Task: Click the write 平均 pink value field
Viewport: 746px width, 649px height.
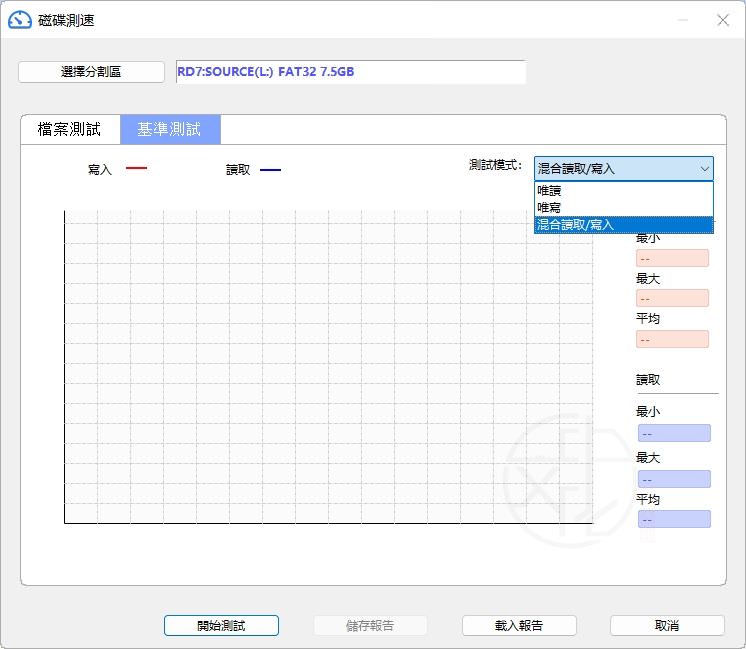Action: click(x=672, y=339)
